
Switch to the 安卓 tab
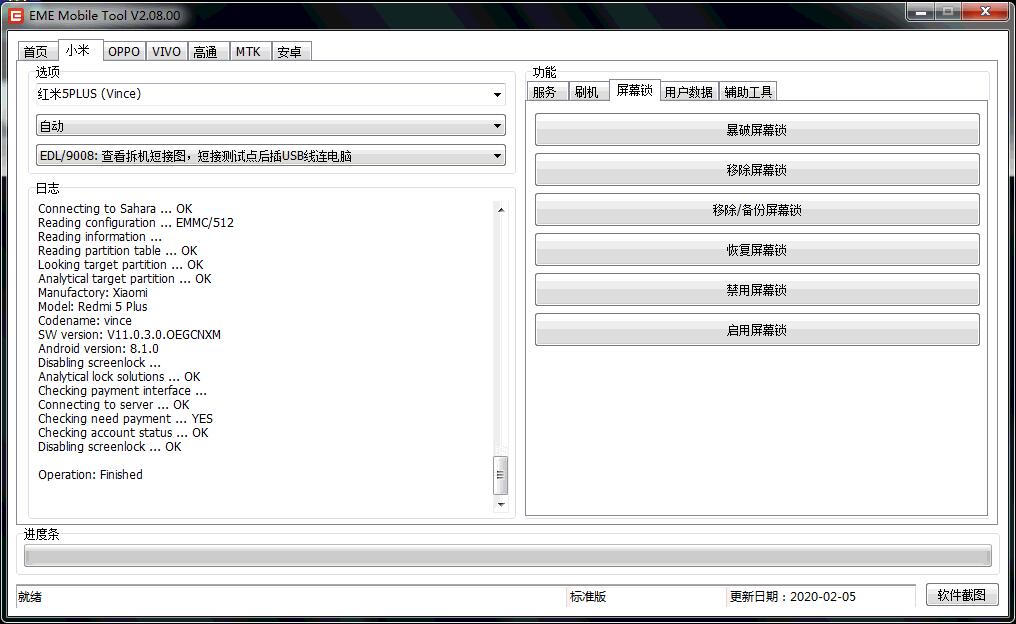coord(290,52)
